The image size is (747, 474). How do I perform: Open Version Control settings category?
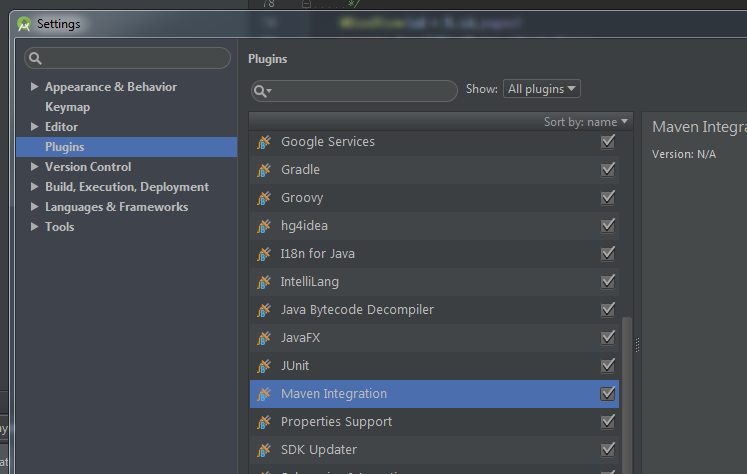(88, 167)
